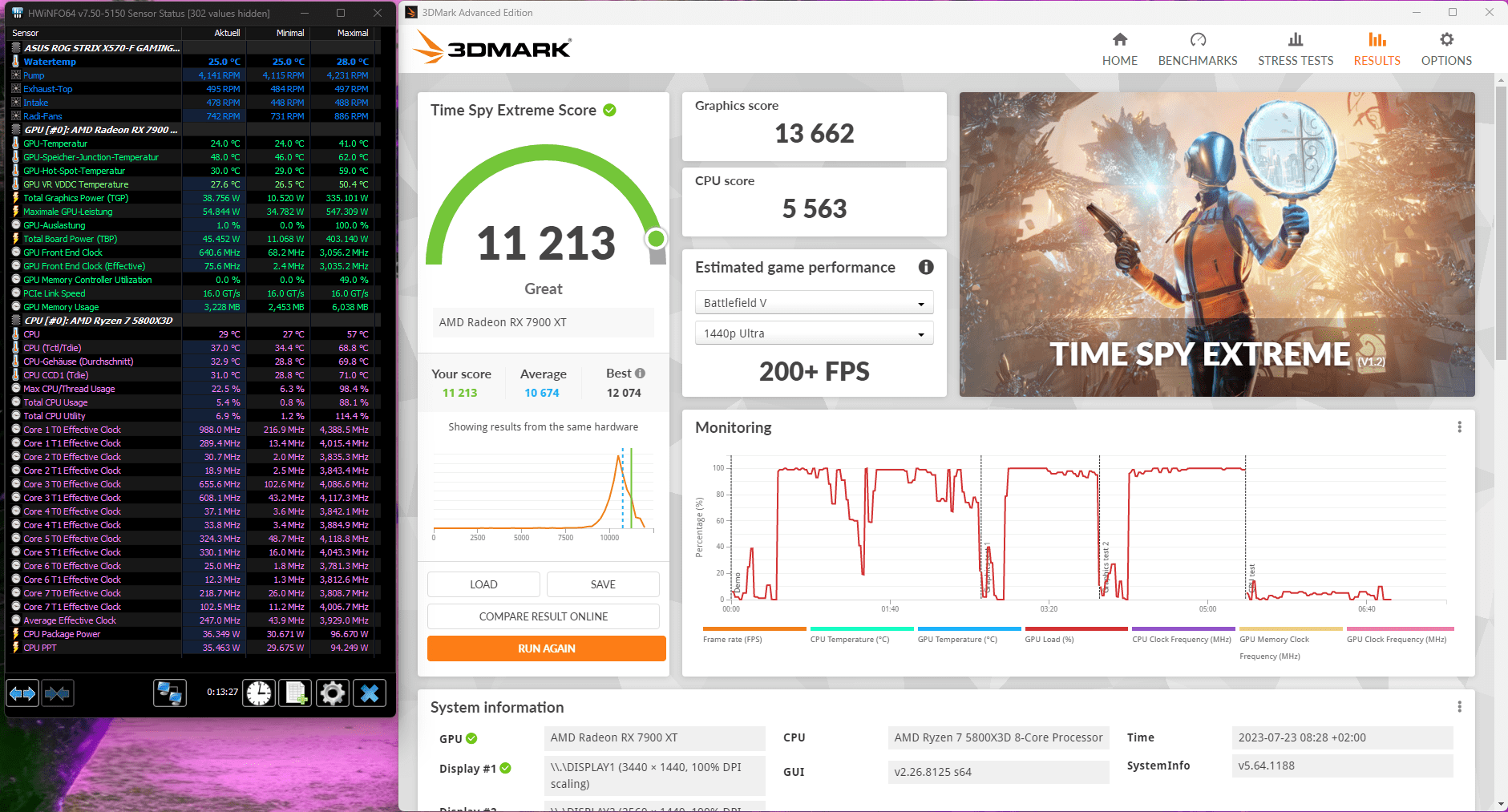Open the remote monitoring network icon in HWiNFO
Screen dimensions: 1508x812
170,693
